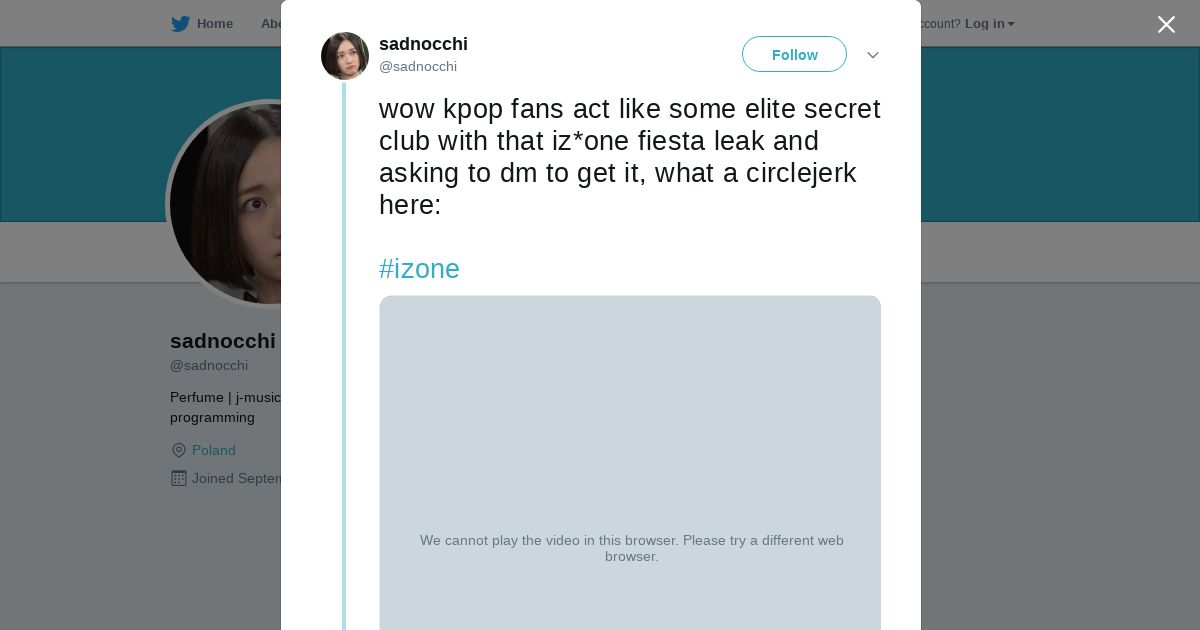1200x630 pixels.
Task: Click the calendar joined-date icon
Action: tap(179, 479)
